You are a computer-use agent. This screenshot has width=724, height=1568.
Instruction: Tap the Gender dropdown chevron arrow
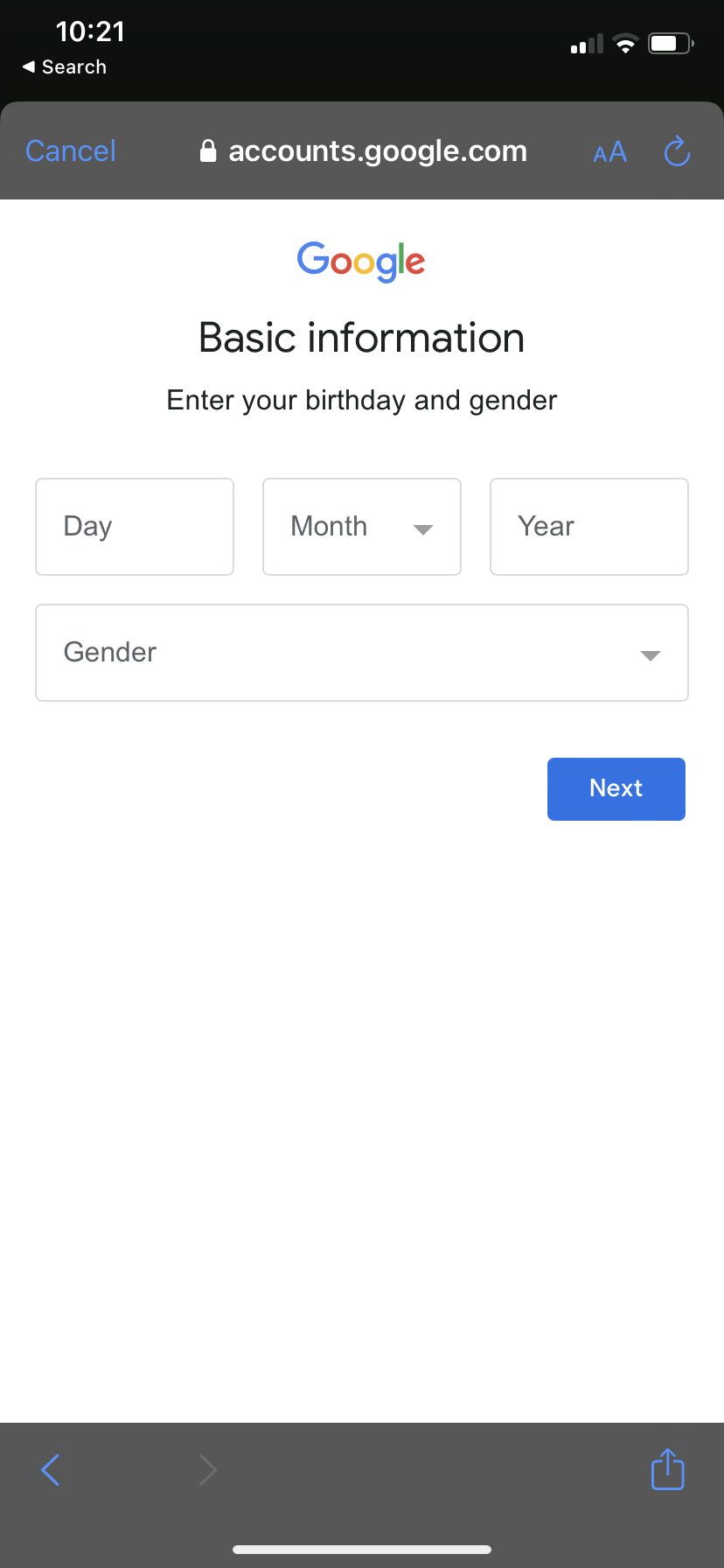650,655
